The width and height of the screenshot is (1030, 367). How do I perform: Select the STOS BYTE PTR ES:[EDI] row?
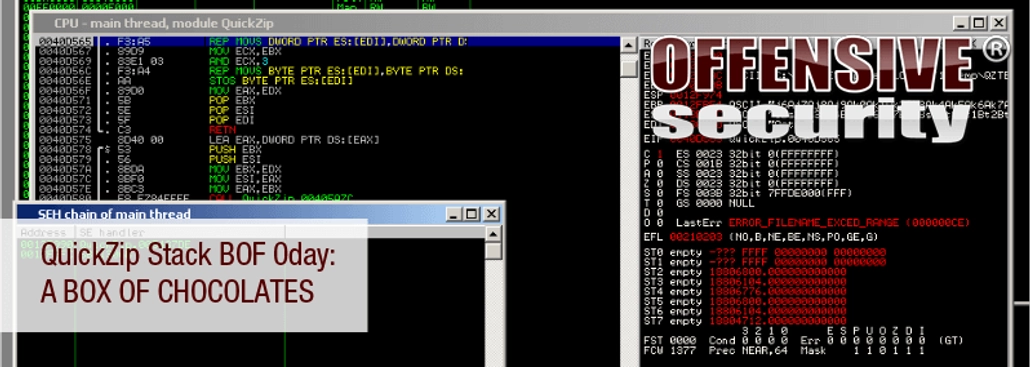(x=327, y=81)
